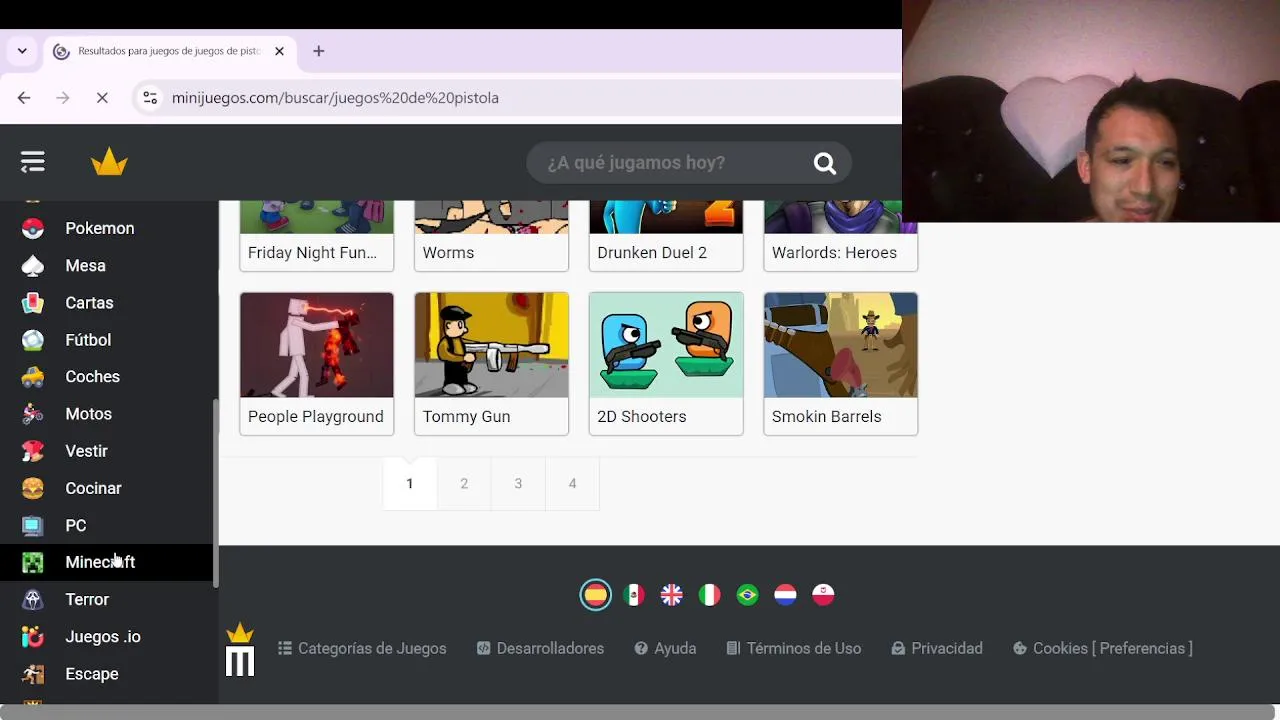This screenshot has width=1280, height=720.
Task: Click the Juegos .io icon
Action: [x=33, y=636]
